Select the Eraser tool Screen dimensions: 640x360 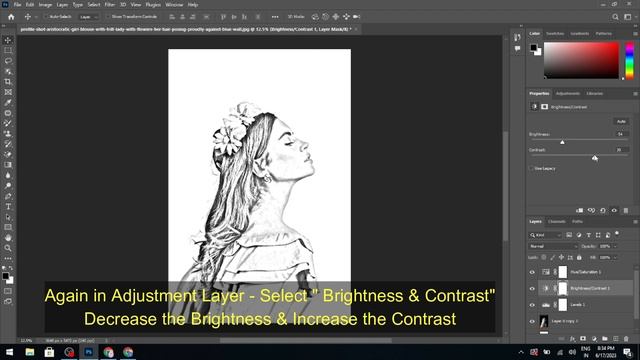8,155
